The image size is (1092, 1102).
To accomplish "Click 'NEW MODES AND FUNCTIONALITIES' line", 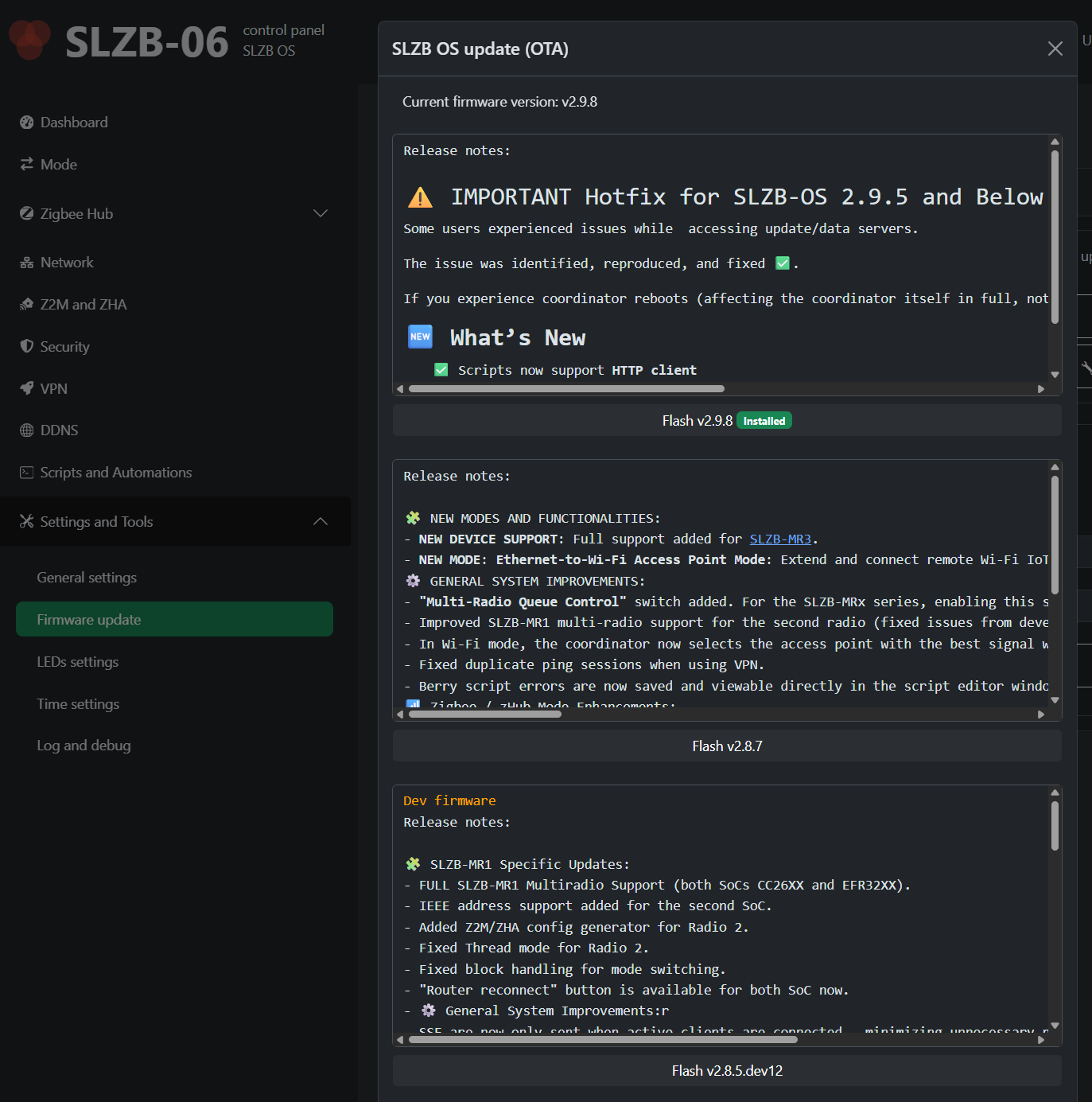I will tap(545, 519).
